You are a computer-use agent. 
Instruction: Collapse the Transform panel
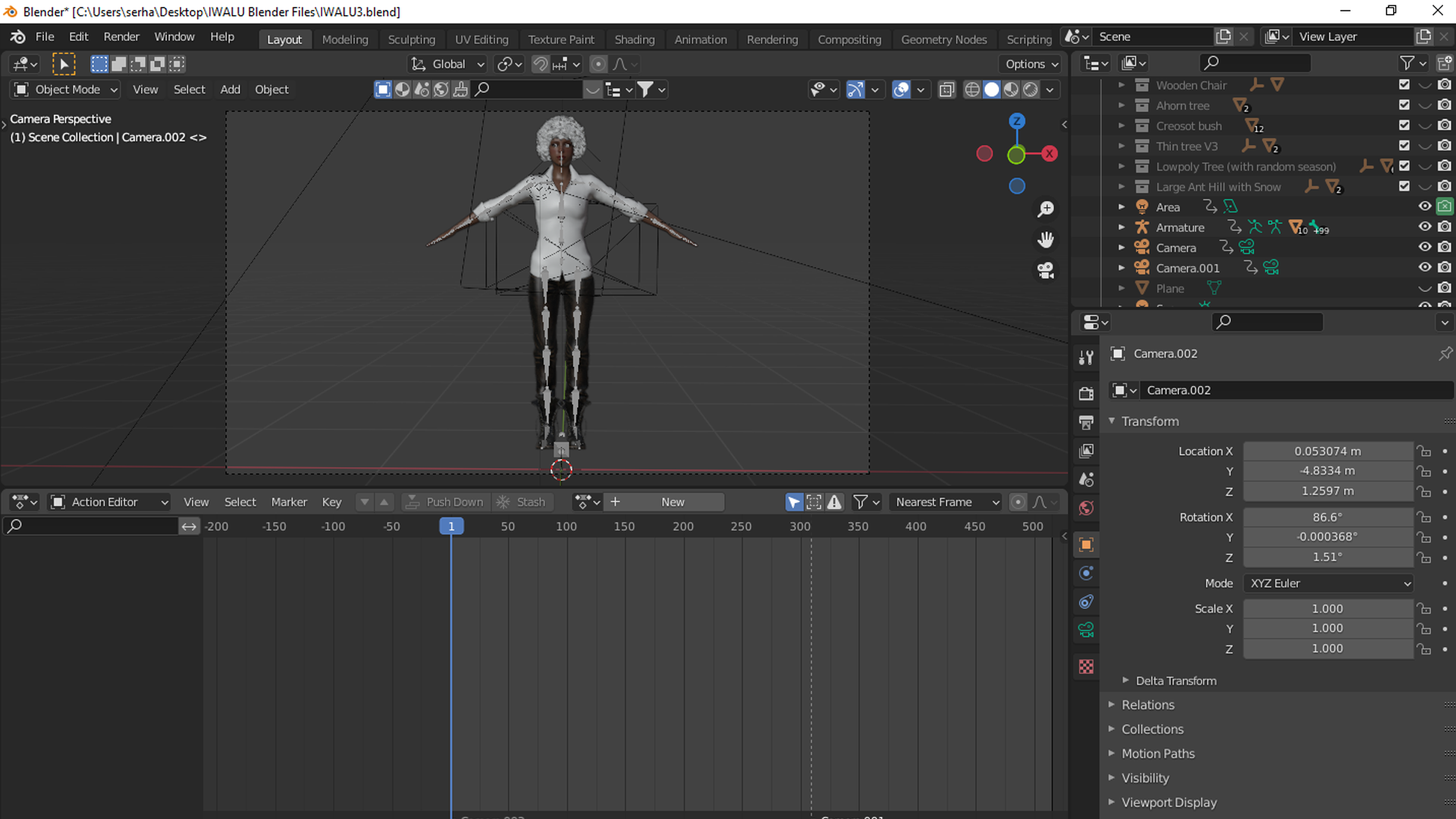[1112, 421]
